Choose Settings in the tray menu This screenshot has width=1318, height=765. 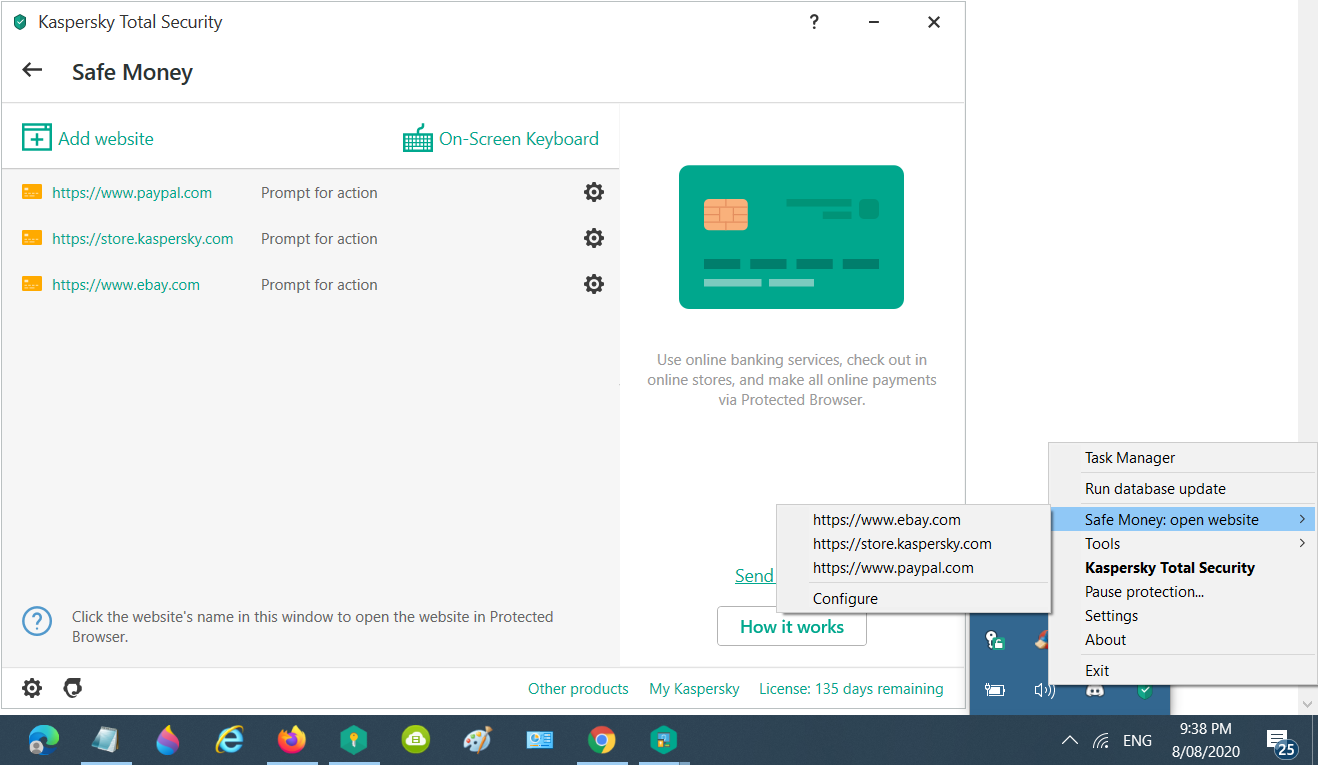(x=1111, y=615)
